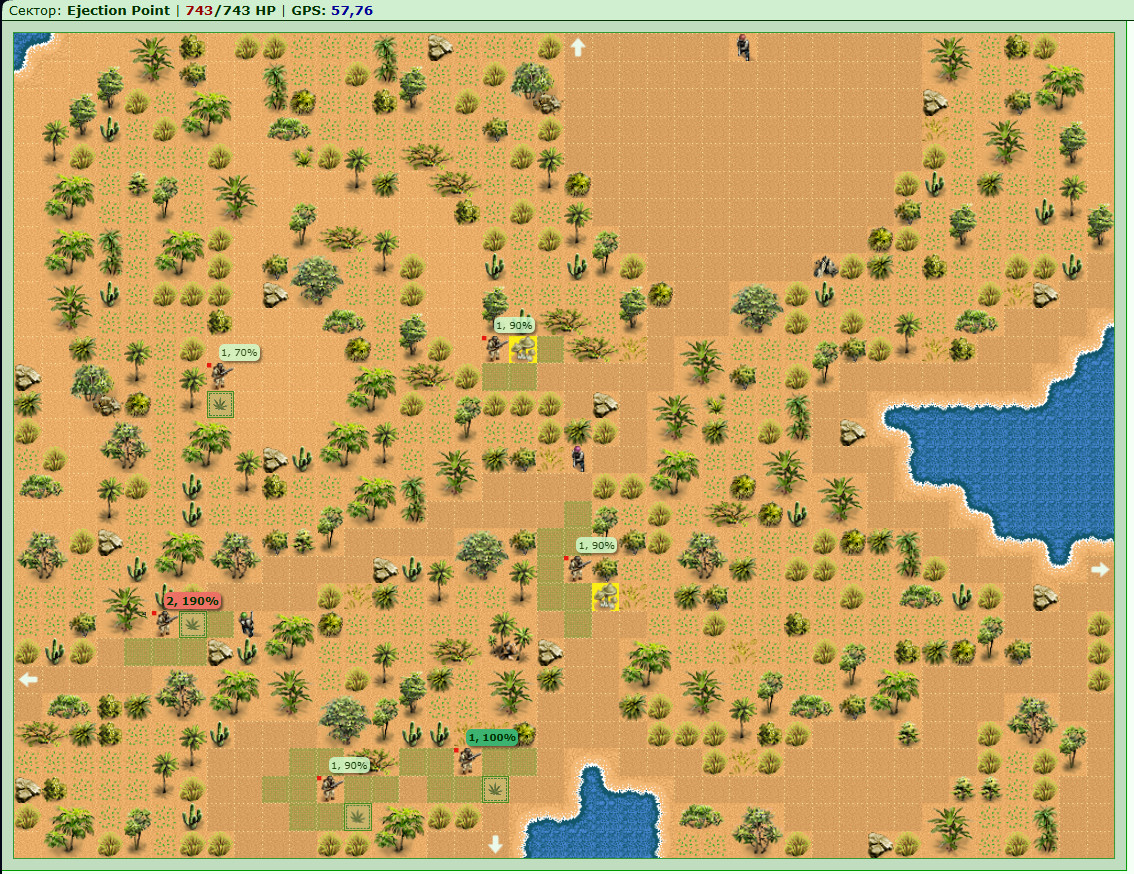Click the green-helmeted character near "2, 190%"

[x=247, y=624]
